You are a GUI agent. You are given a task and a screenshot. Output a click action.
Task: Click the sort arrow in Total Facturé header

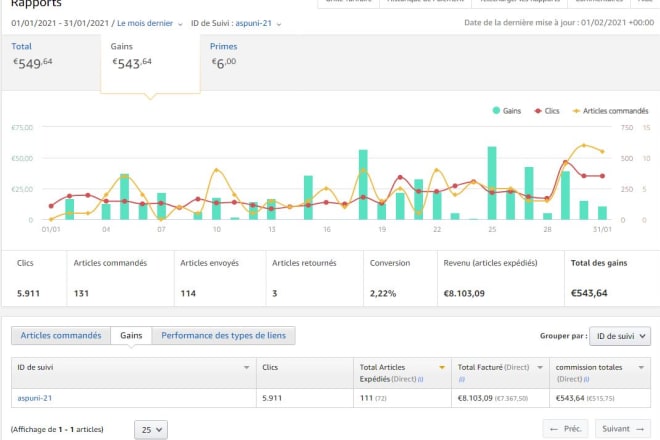540,368
